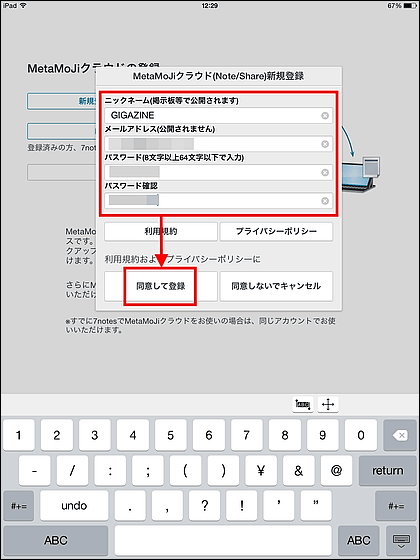The image size is (420, 560).
Task: Clear the password field with its X icon
Action: click(325, 172)
